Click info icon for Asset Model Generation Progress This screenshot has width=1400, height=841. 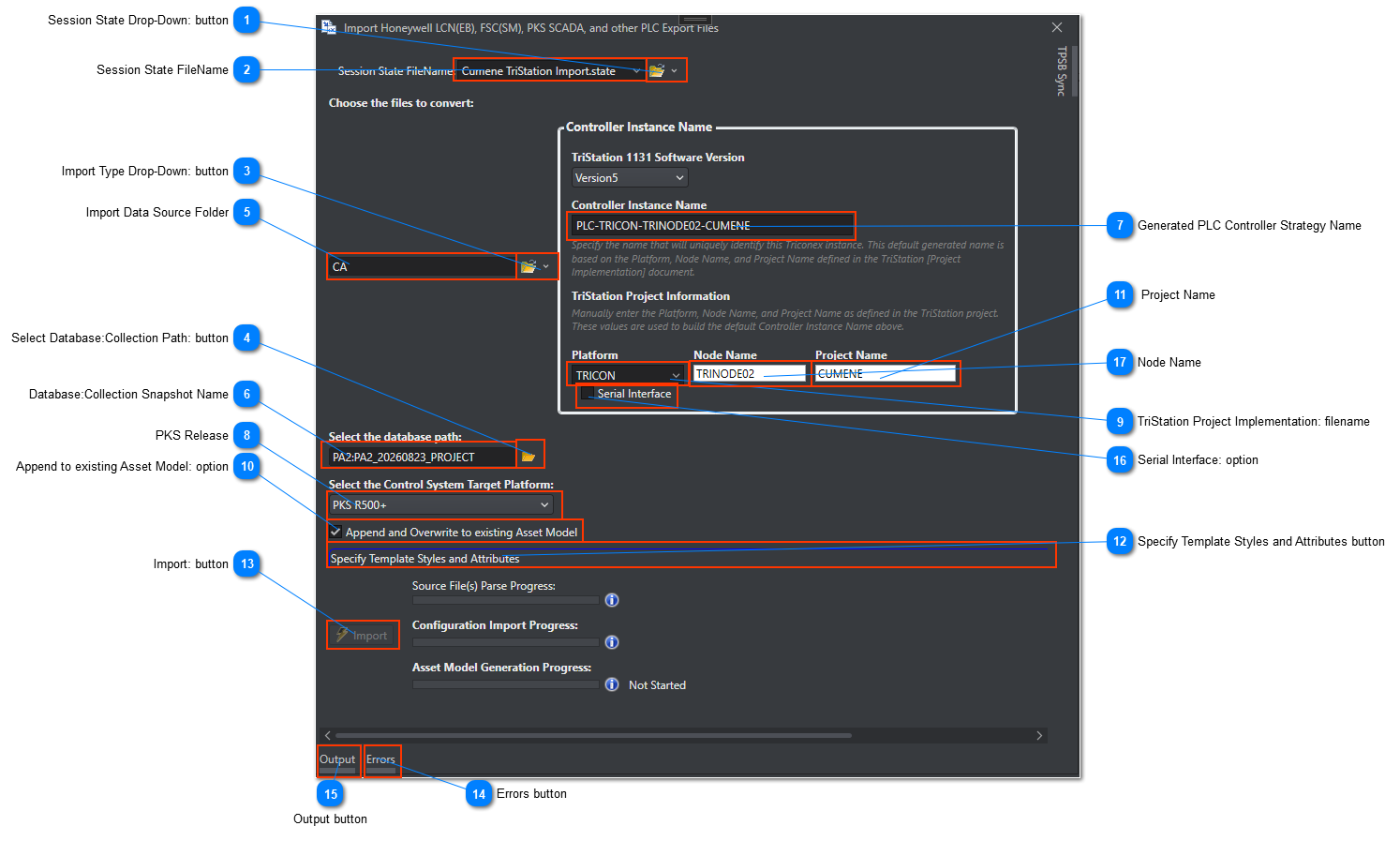(x=612, y=684)
